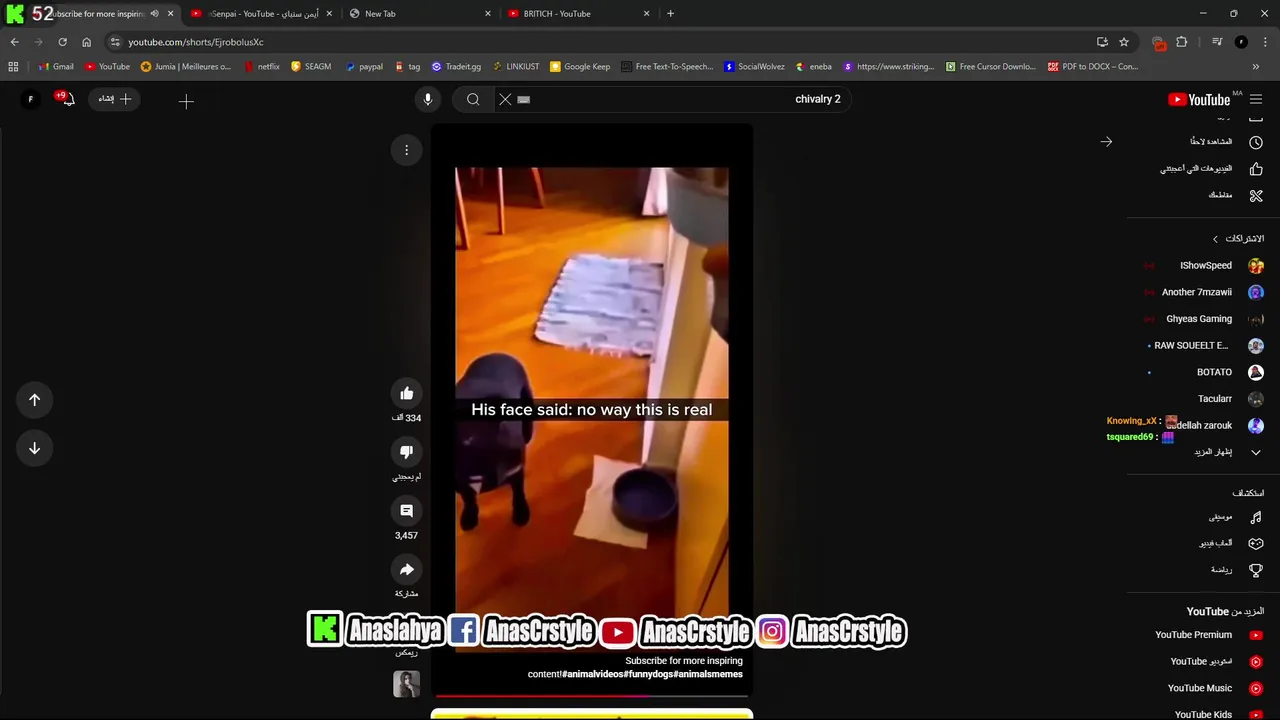The width and height of the screenshot is (1280, 720).
Task: Open the media controls icon in the Chrome toolbar
Action: [x=1217, y=42]
